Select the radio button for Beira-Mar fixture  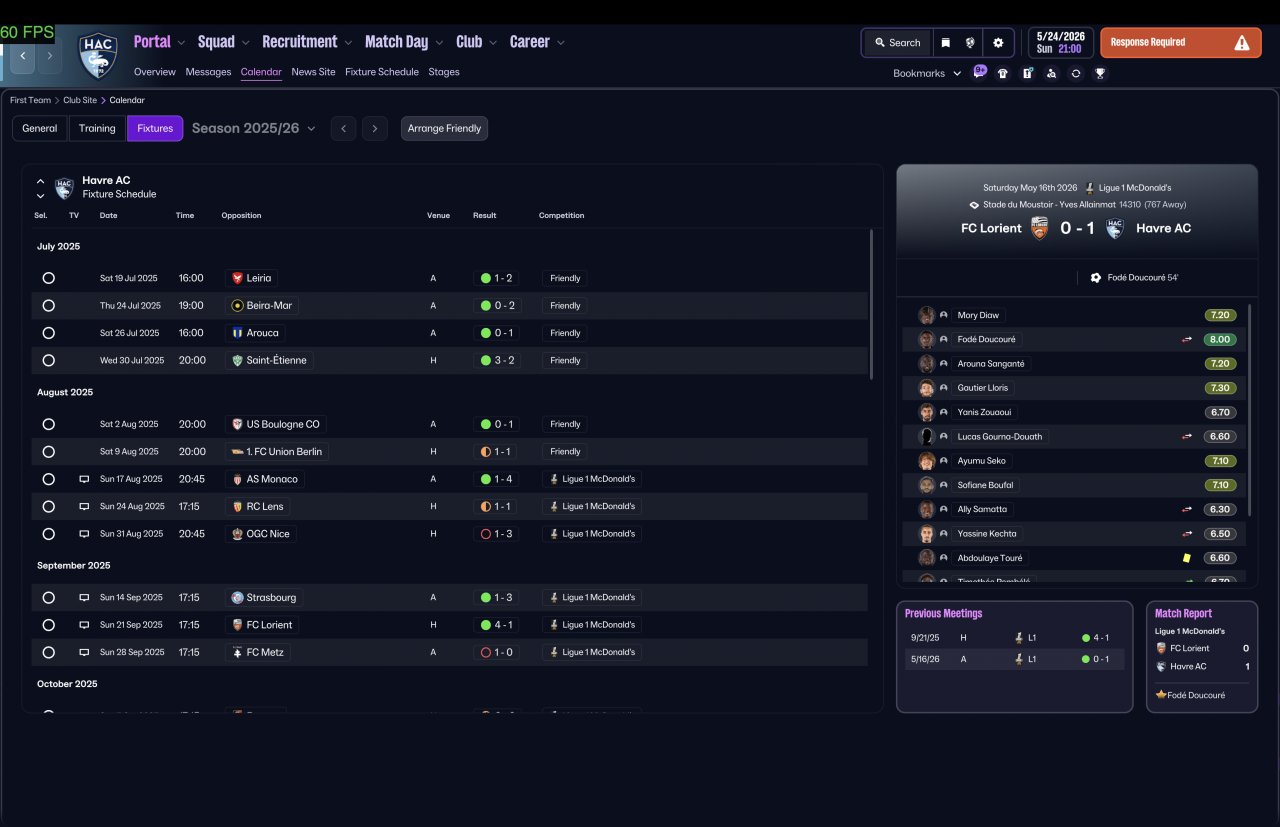48,305
